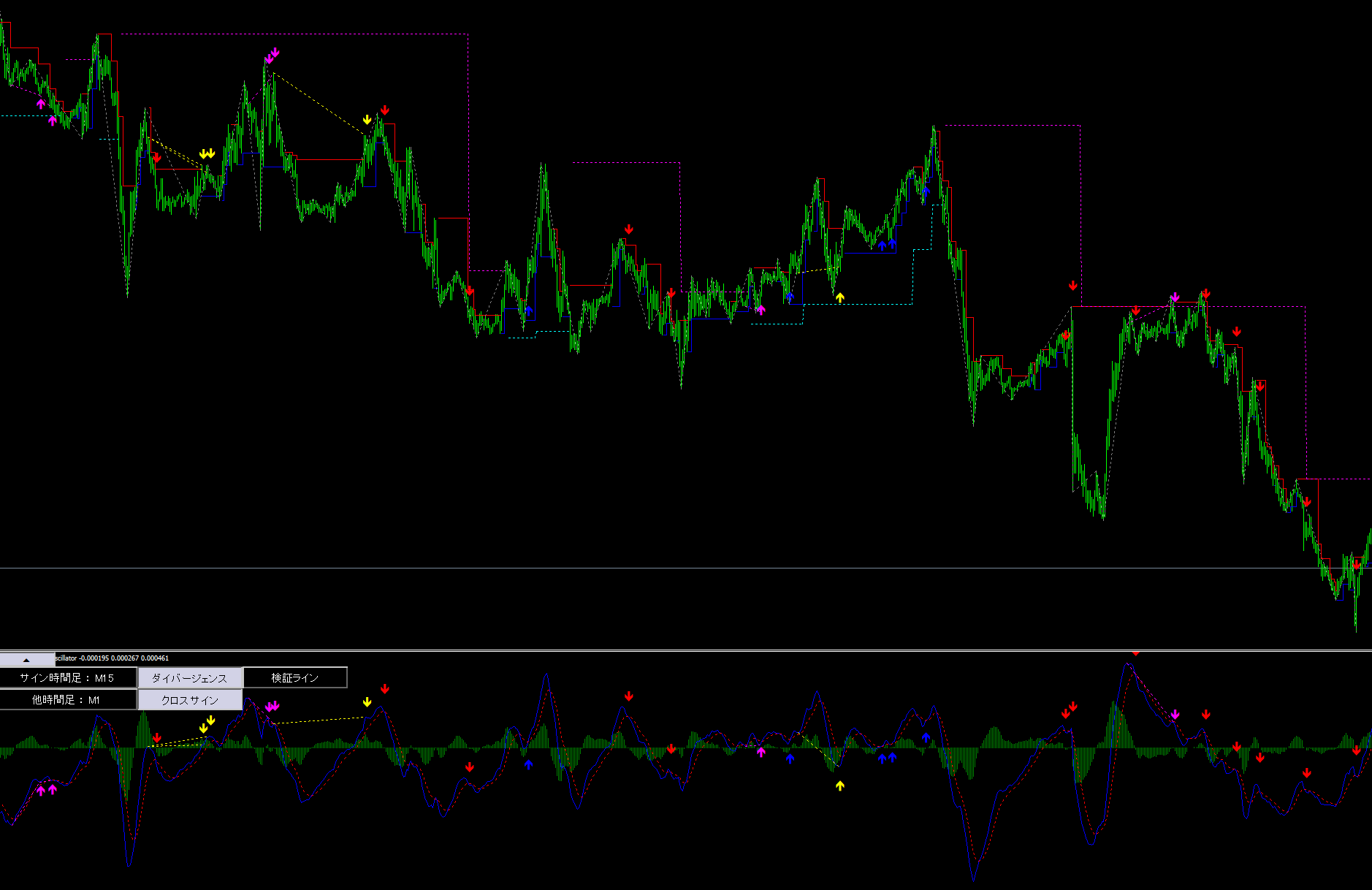1372x890 pixels.
Task: Click the leftmost red down arrow on the price chart
Action: click(156, 158)
